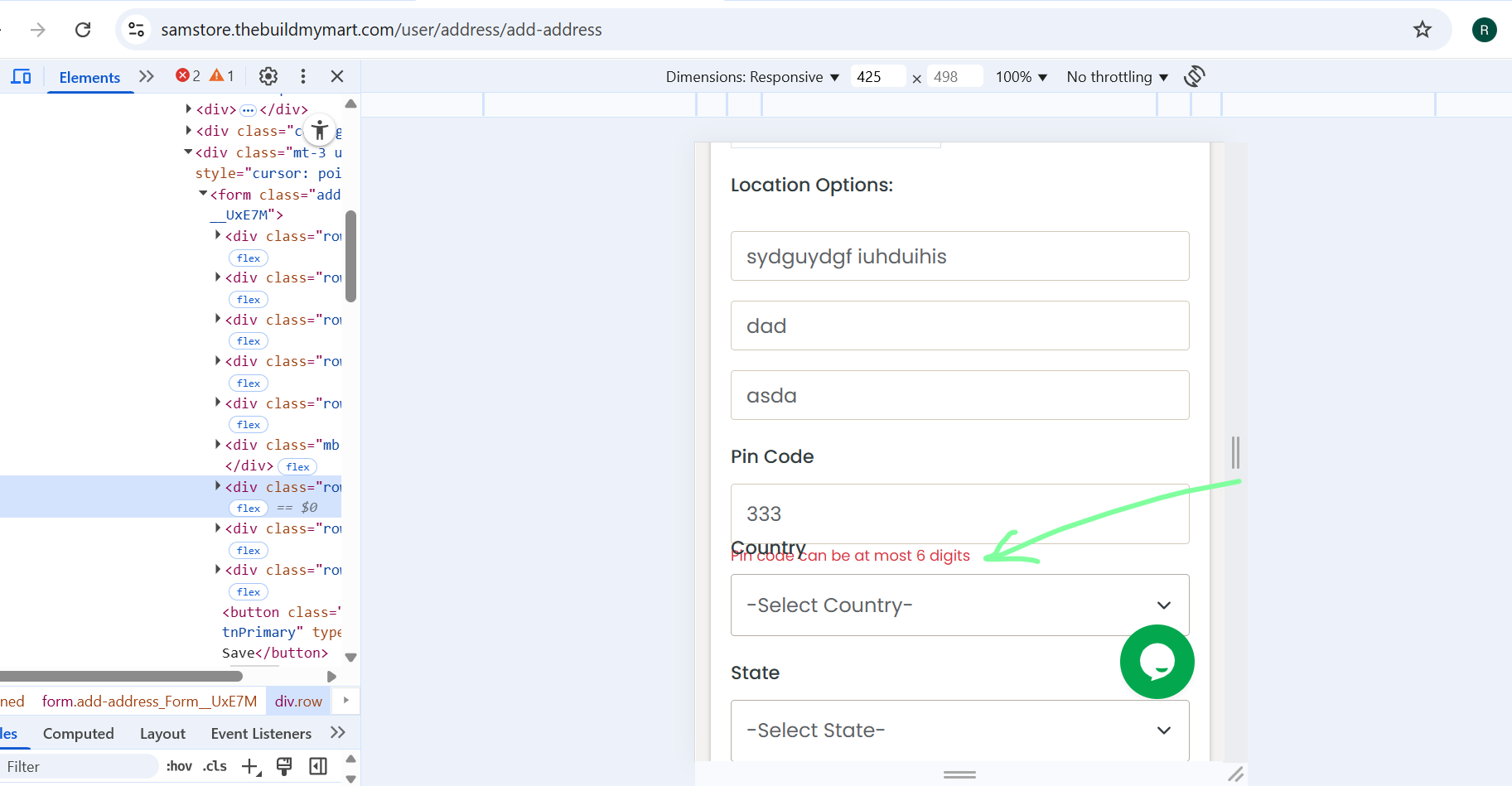Open DevTools three-dot customize menu
The height and width of the screenshot is (786, 1512).
pyautogui.click(x=303, y=76)
